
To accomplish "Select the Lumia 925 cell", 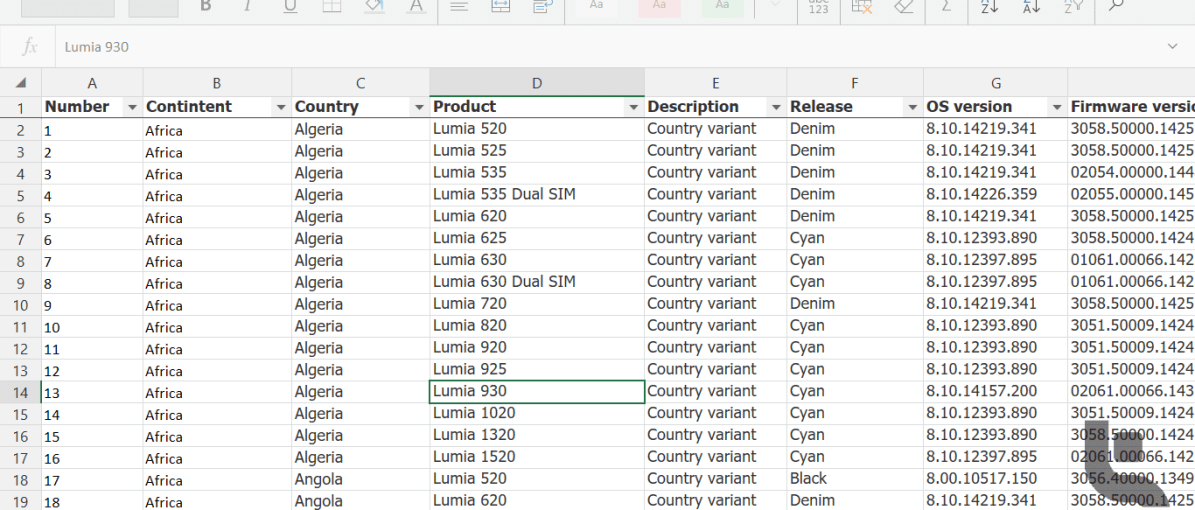I will [x=537, y=370].
